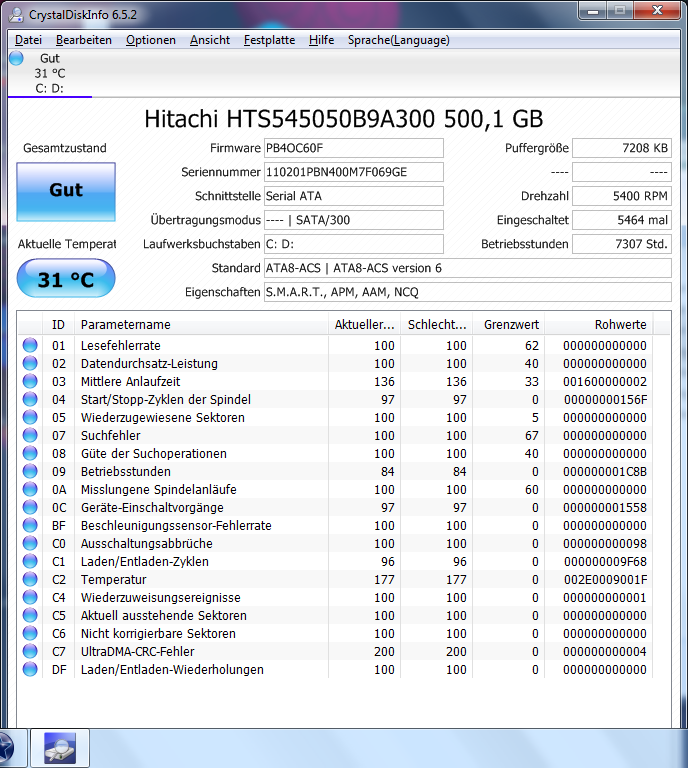Open the Ansicht menu
Screen dimensions: 688x768
click(210, 40)
